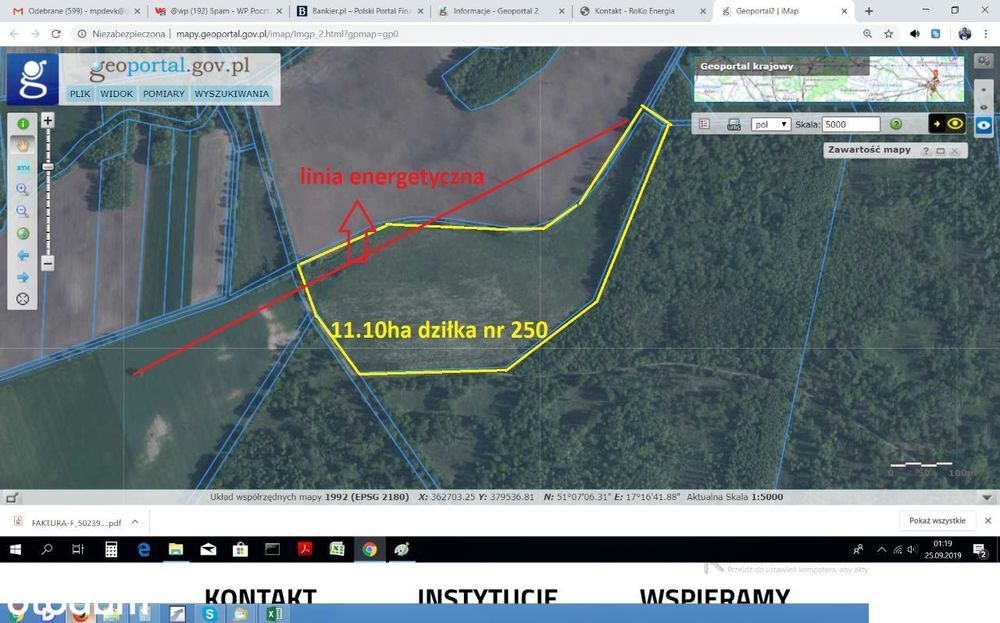
Task: Open a new browser tab
Action: 869,11
